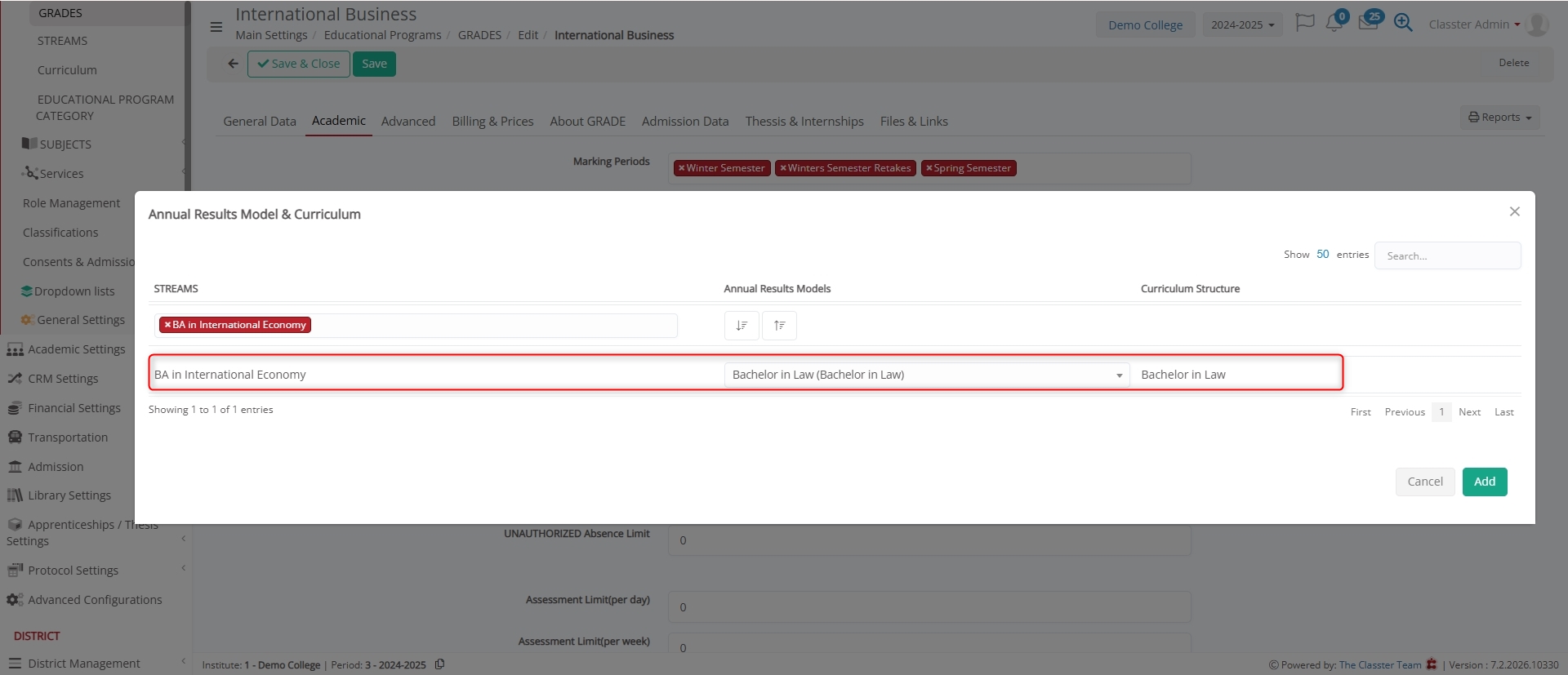
Task: Open the notifications bell icon
Action: [1334, 24]
